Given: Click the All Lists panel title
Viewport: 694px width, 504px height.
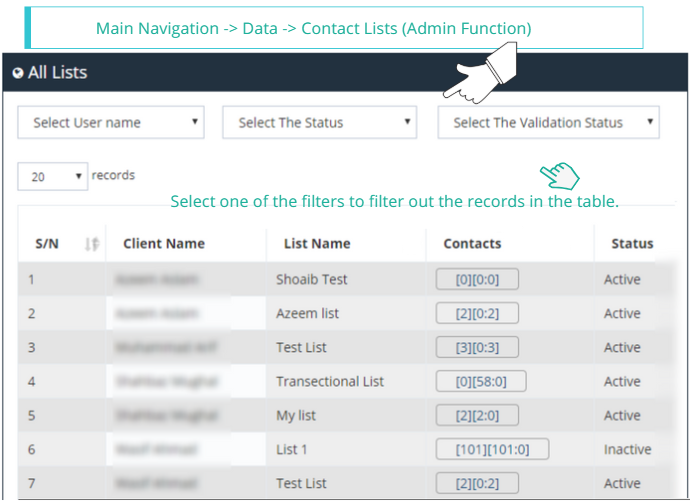Looking at the screenshot, I should pyautogui.click(x=58, y=73).
